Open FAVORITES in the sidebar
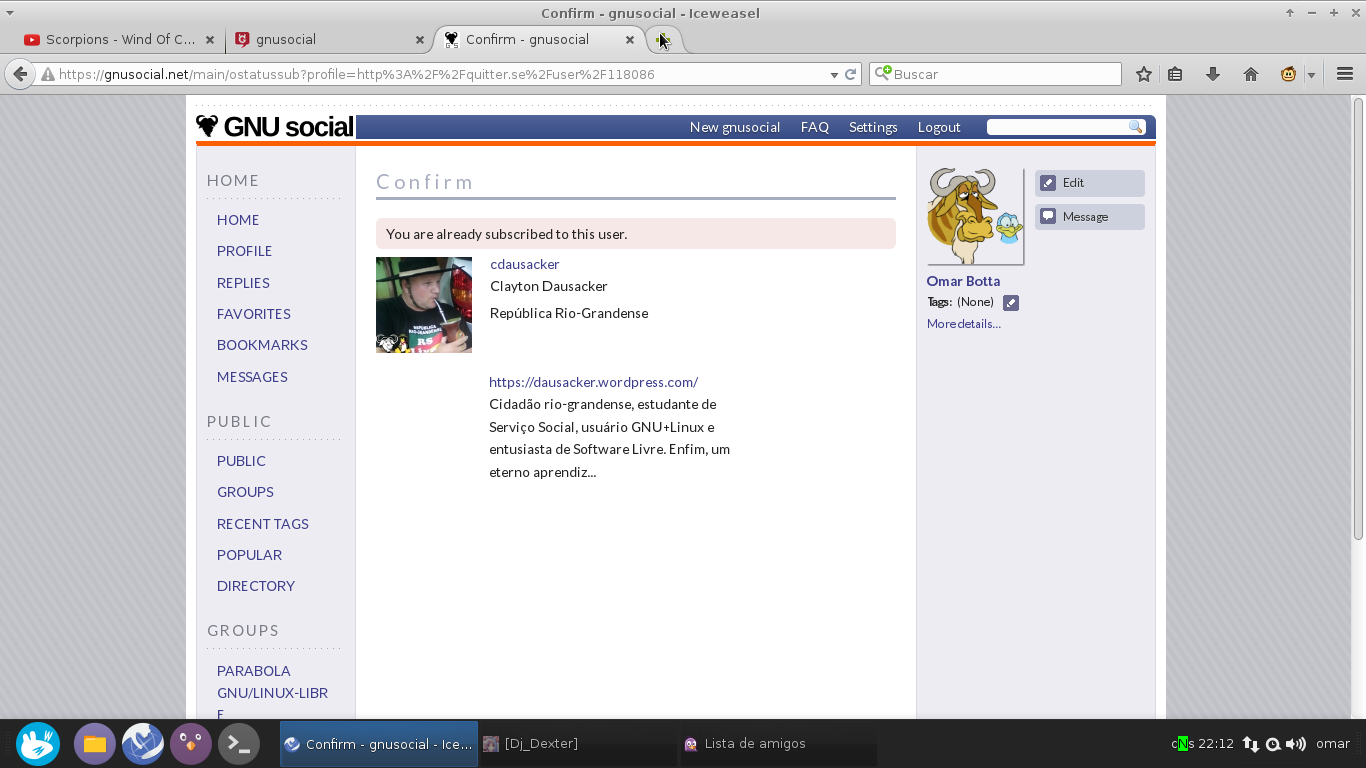 point(254,314)
